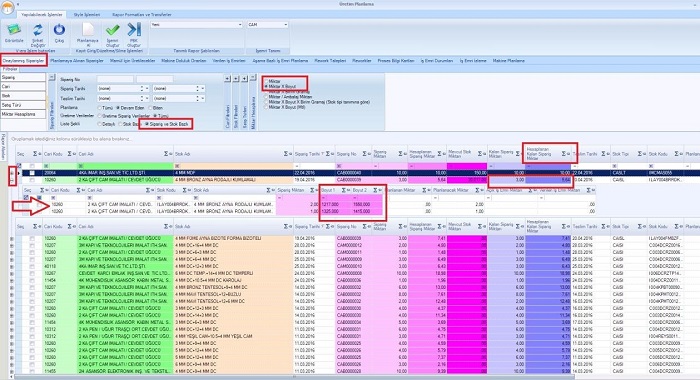Viewport: 700px width, 380px height.
Task: Click sigma icon on Açık İş Emri Miktarı header
Action: 530,190
